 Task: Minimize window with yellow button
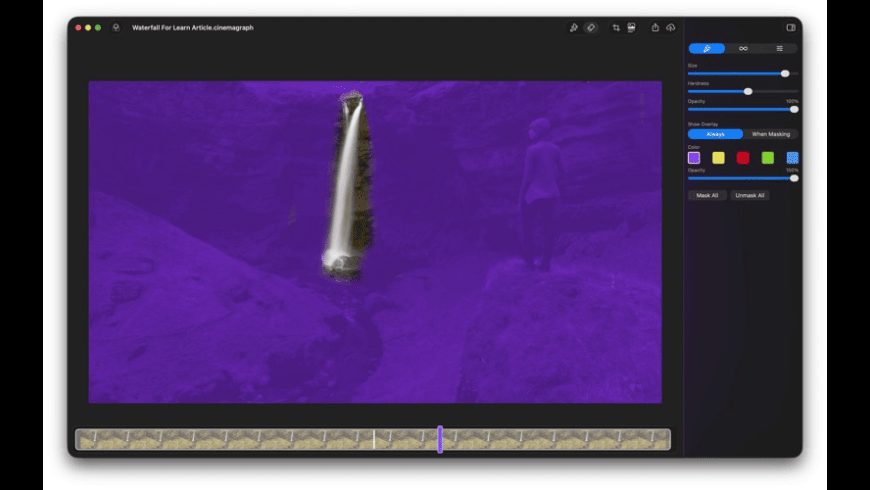[88, 28]
